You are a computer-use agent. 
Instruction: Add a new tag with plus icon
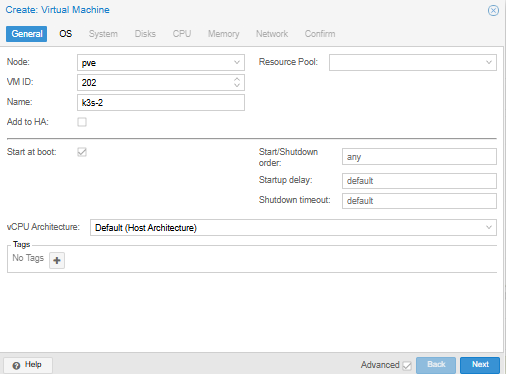pos(57,260)
